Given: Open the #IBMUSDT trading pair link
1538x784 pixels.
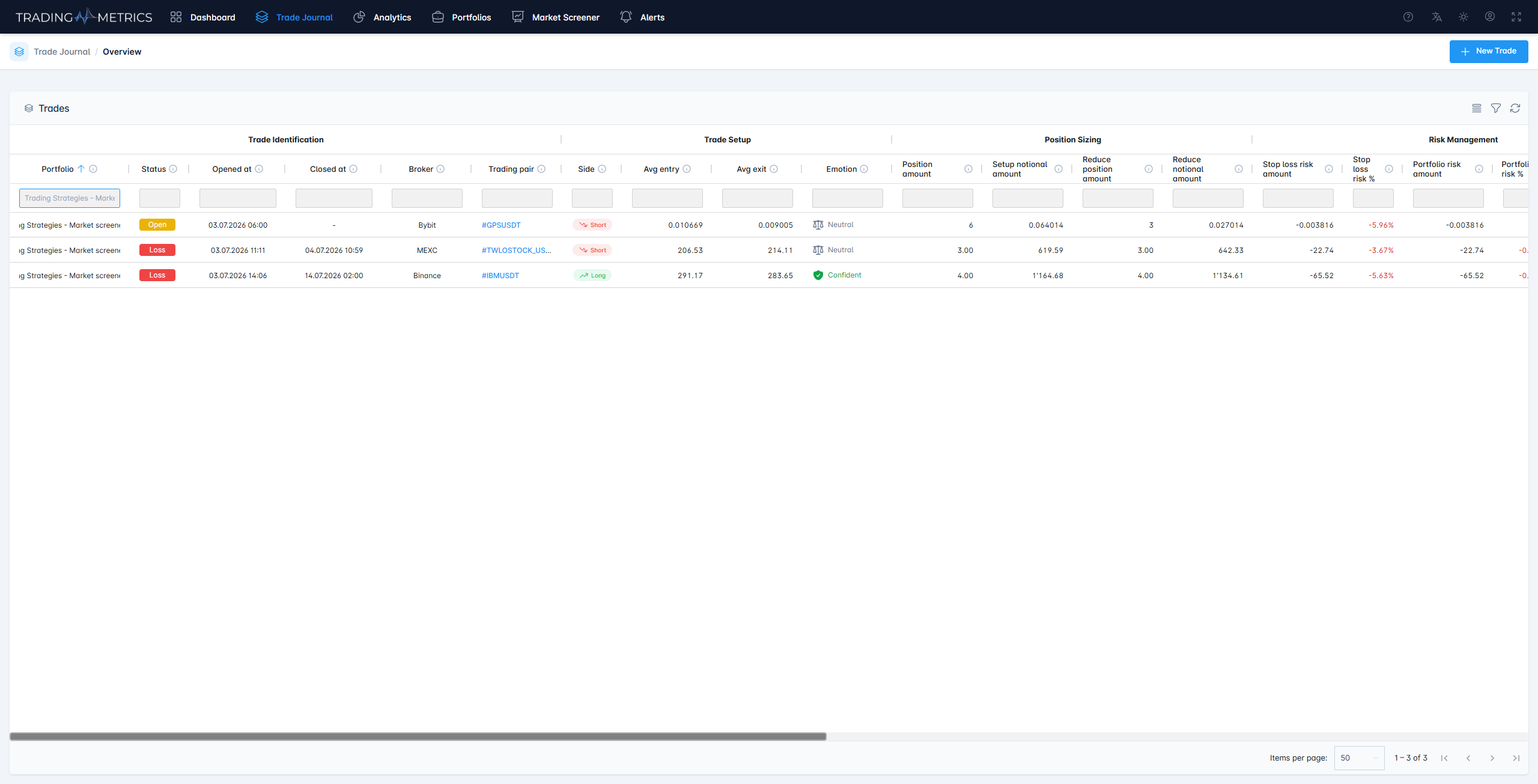Looking at the screenshot, I should [x=500, y=276].
